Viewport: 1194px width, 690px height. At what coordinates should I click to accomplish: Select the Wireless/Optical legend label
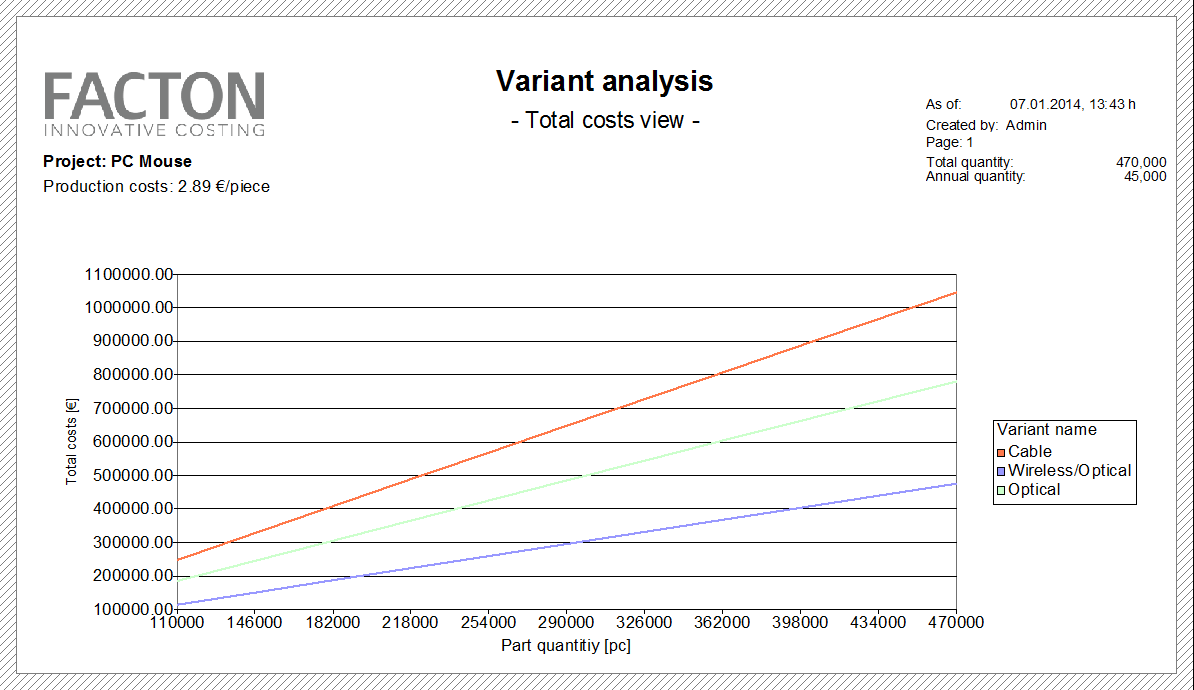pos(1069,471)
